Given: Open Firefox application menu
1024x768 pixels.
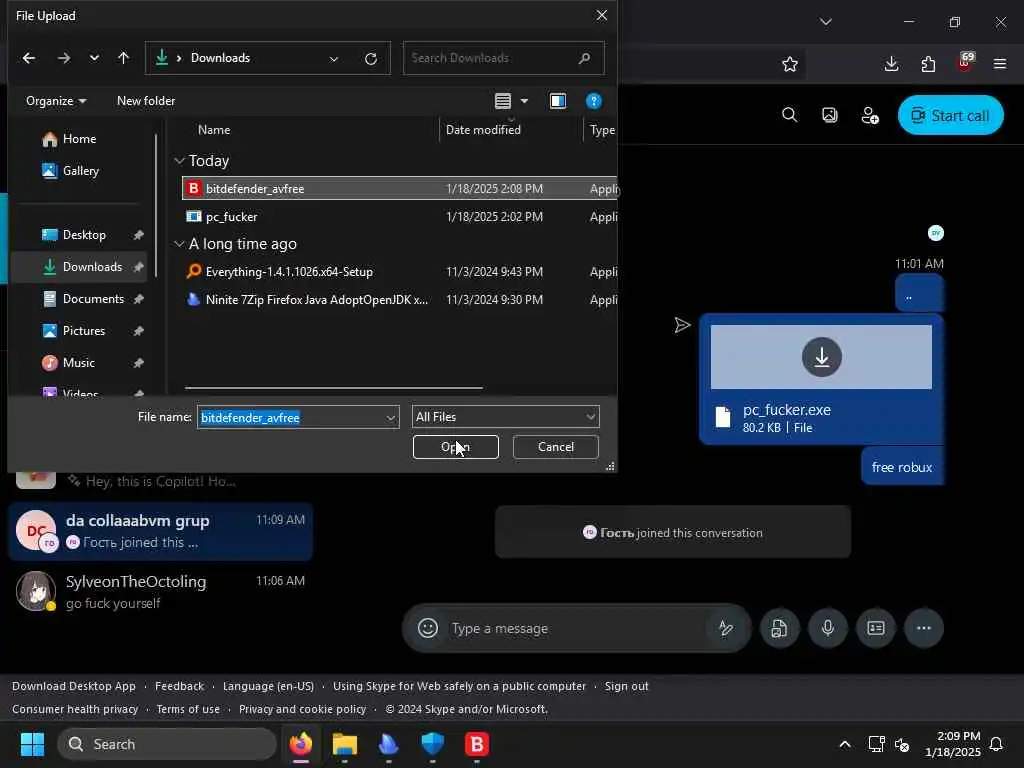Looking at the screenshot, I should tap(1000, 64).
